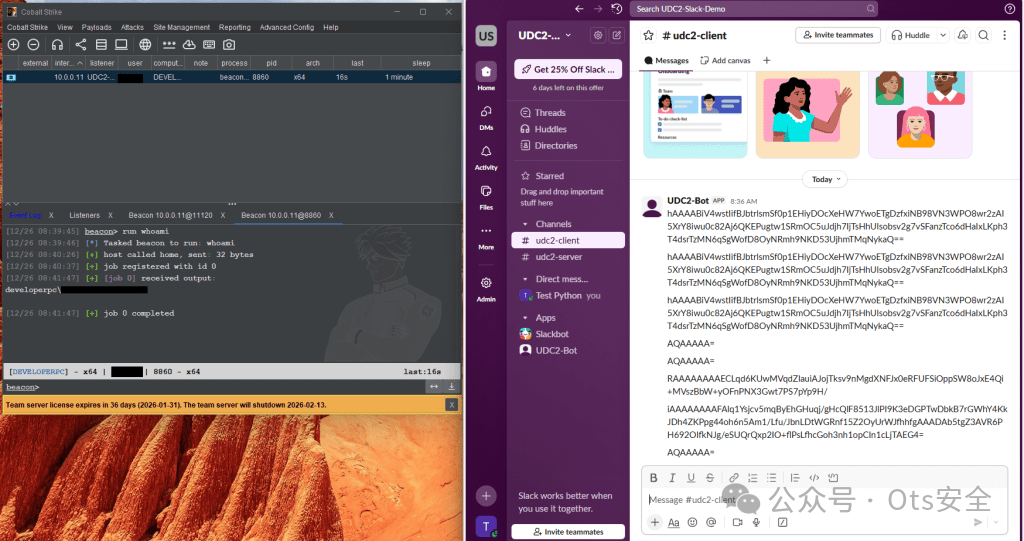Open Slack help question mark icon

(1010, 8)
